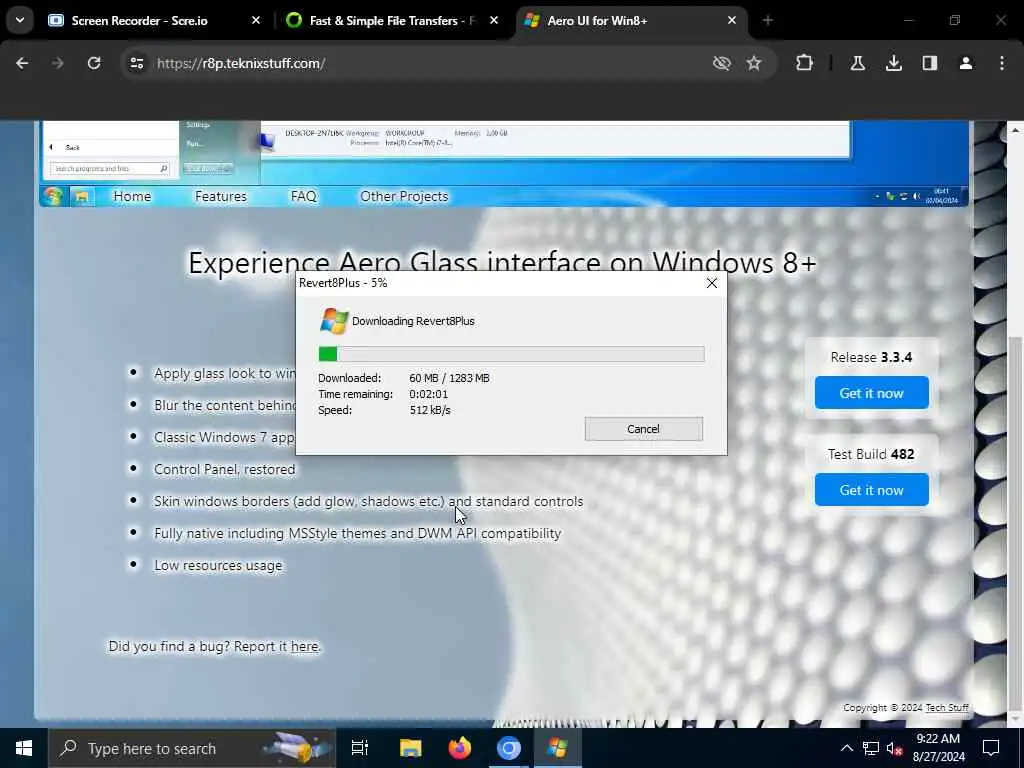Click the '60 MB / 1283 MB' value
The width and height of the screenshot is (1024, 768).
pyautogui.click(x=449, y=378)
